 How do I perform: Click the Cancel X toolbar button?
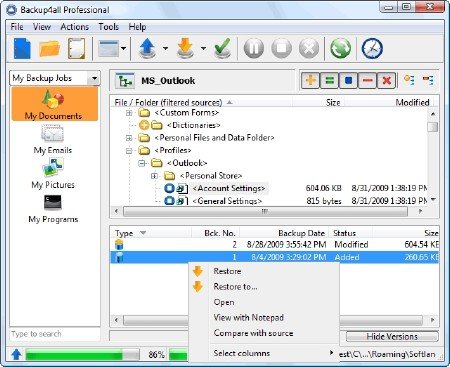(x=309, y=49)
